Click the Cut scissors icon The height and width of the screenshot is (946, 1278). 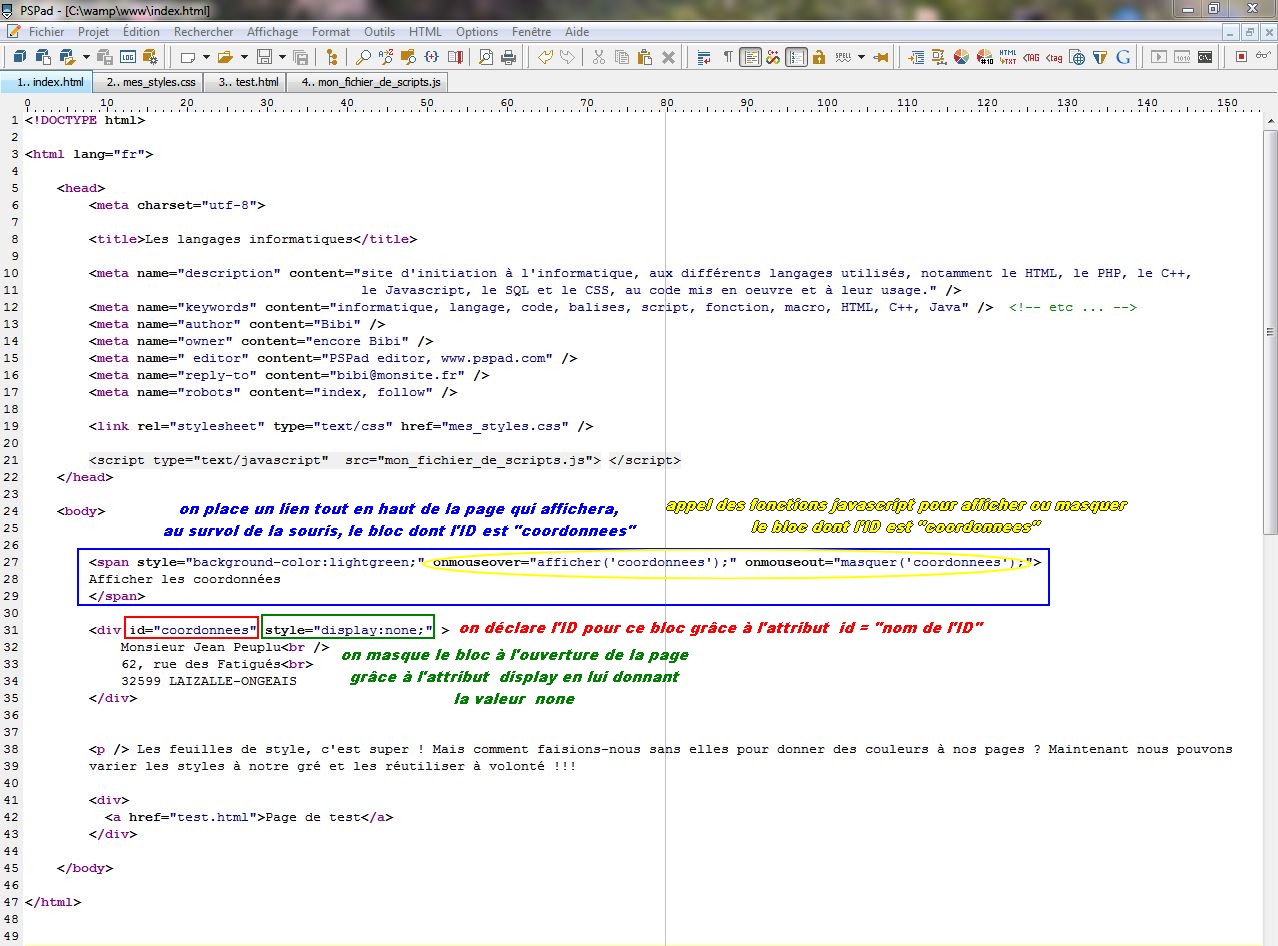[x=599, y=57]
